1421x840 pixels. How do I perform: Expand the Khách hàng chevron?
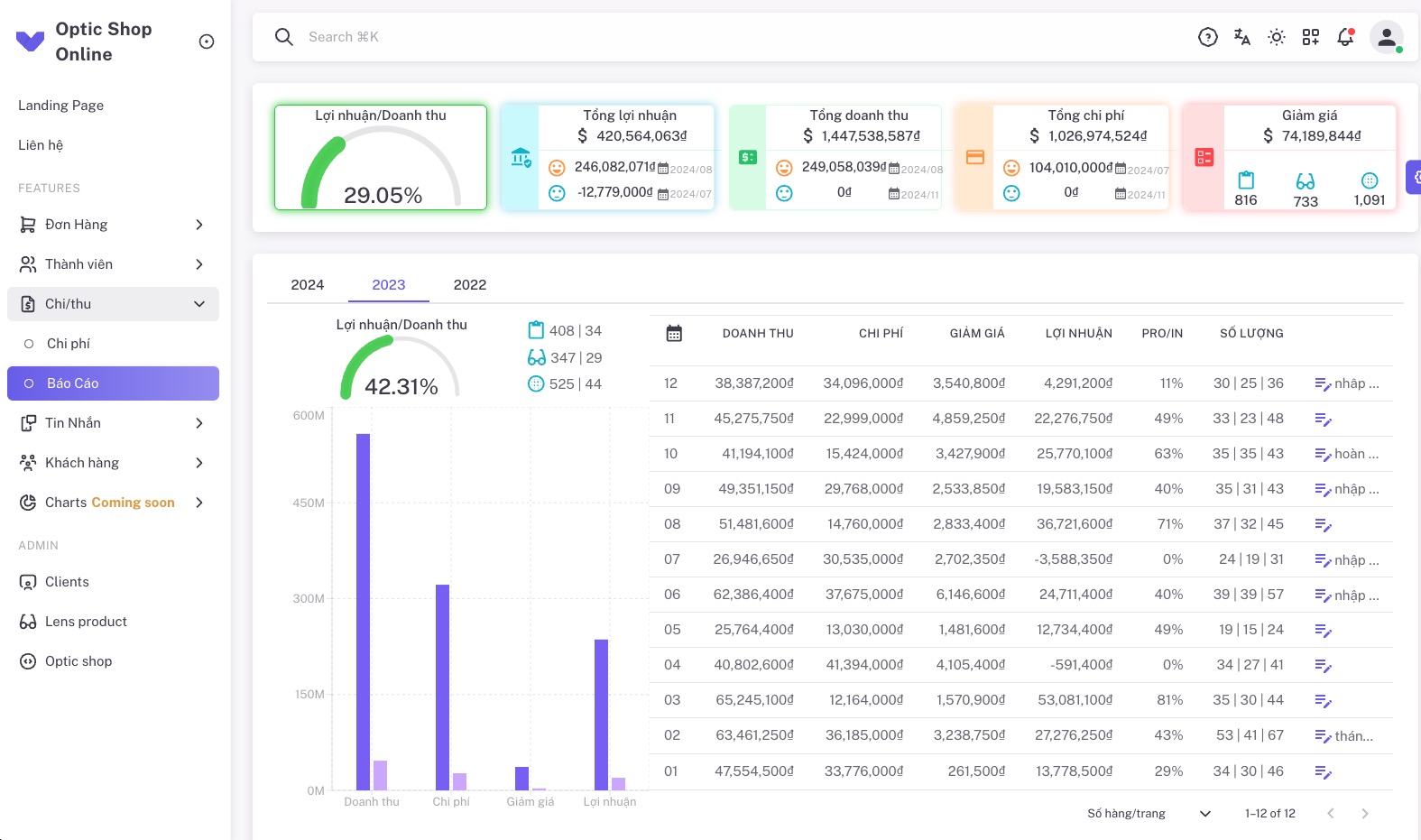click(199, 463)
